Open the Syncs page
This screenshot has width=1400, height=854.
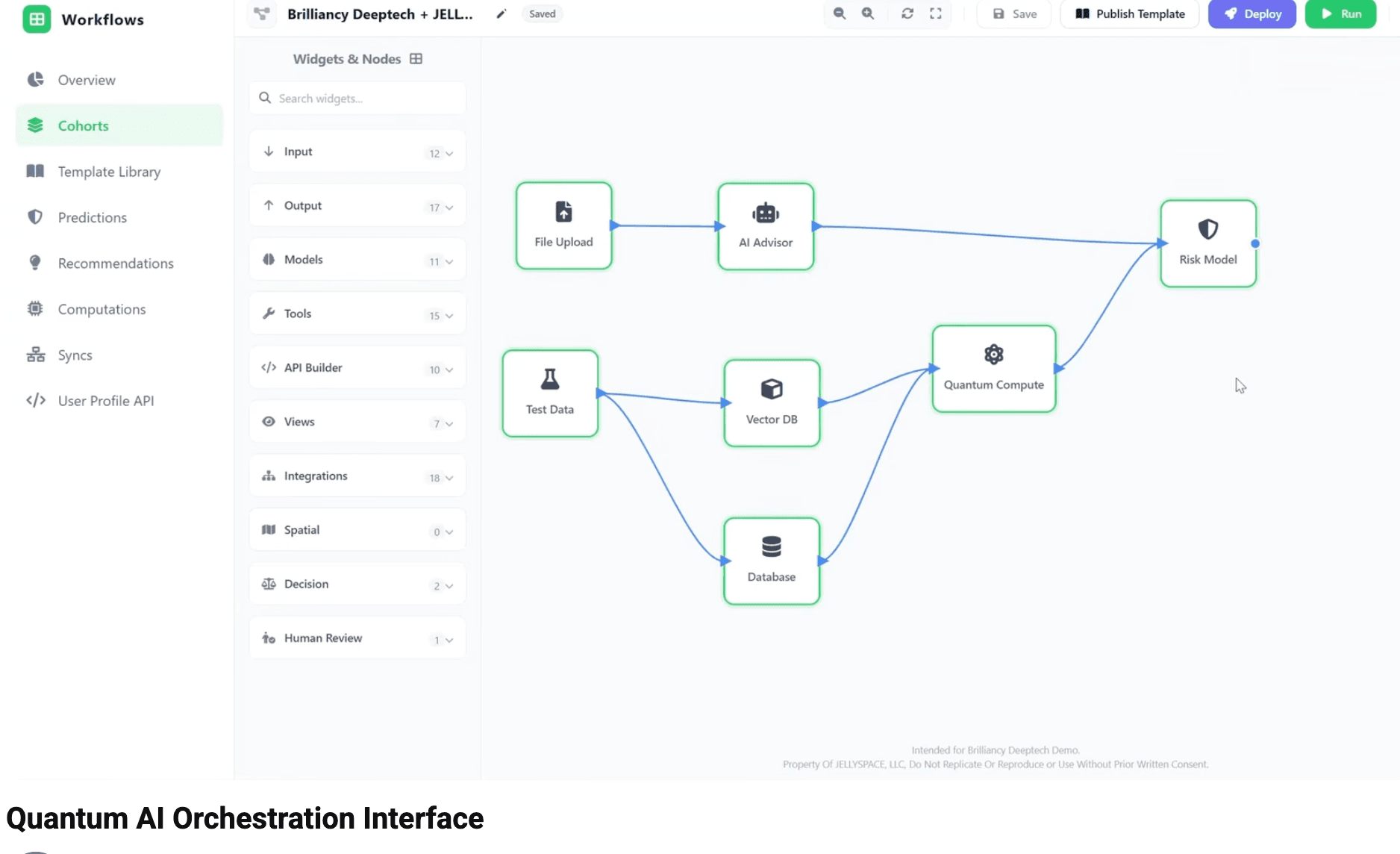pyautogui.click(x=119, y=355)
